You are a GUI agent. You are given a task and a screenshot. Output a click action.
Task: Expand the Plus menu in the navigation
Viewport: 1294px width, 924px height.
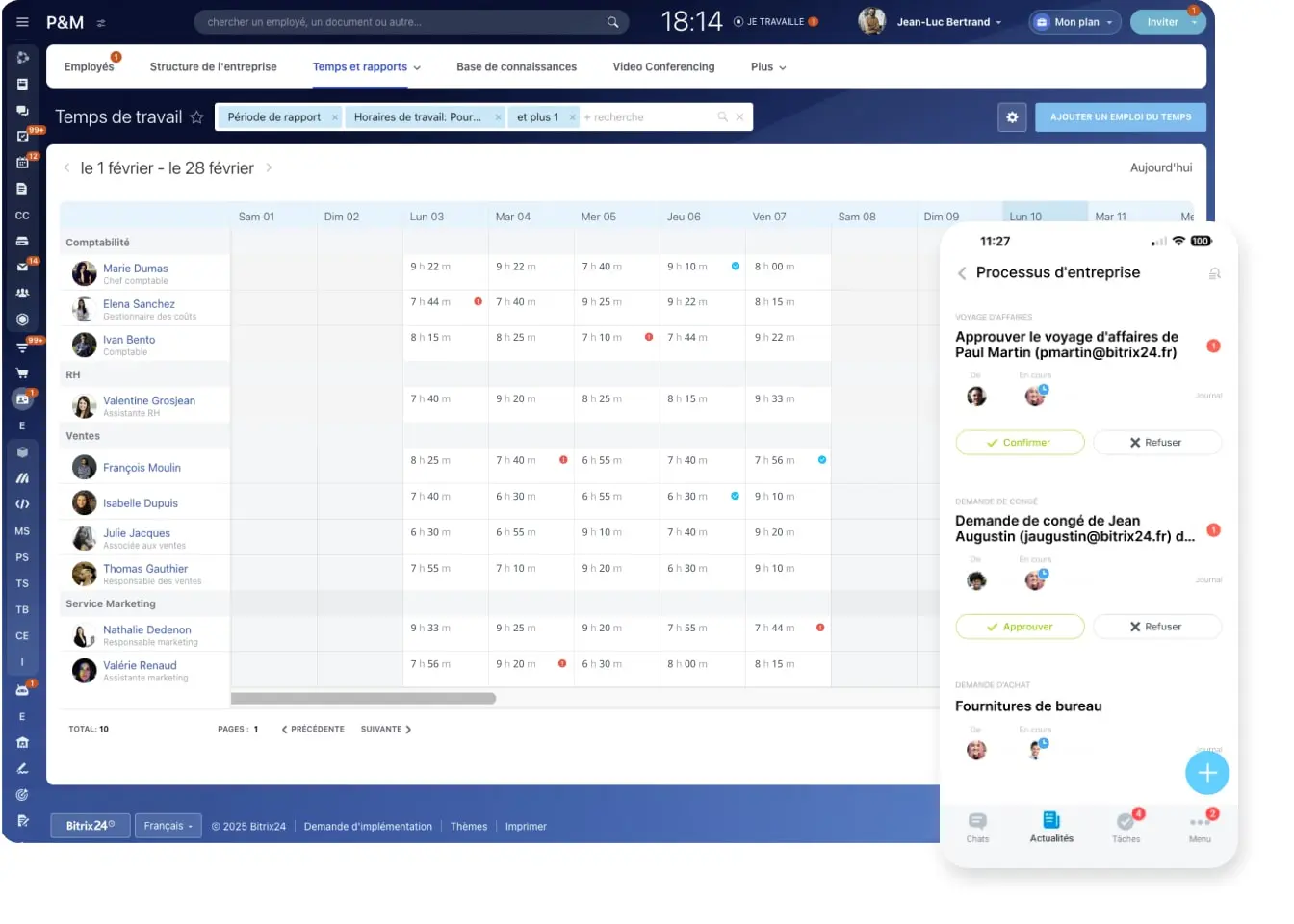point(768,67)
